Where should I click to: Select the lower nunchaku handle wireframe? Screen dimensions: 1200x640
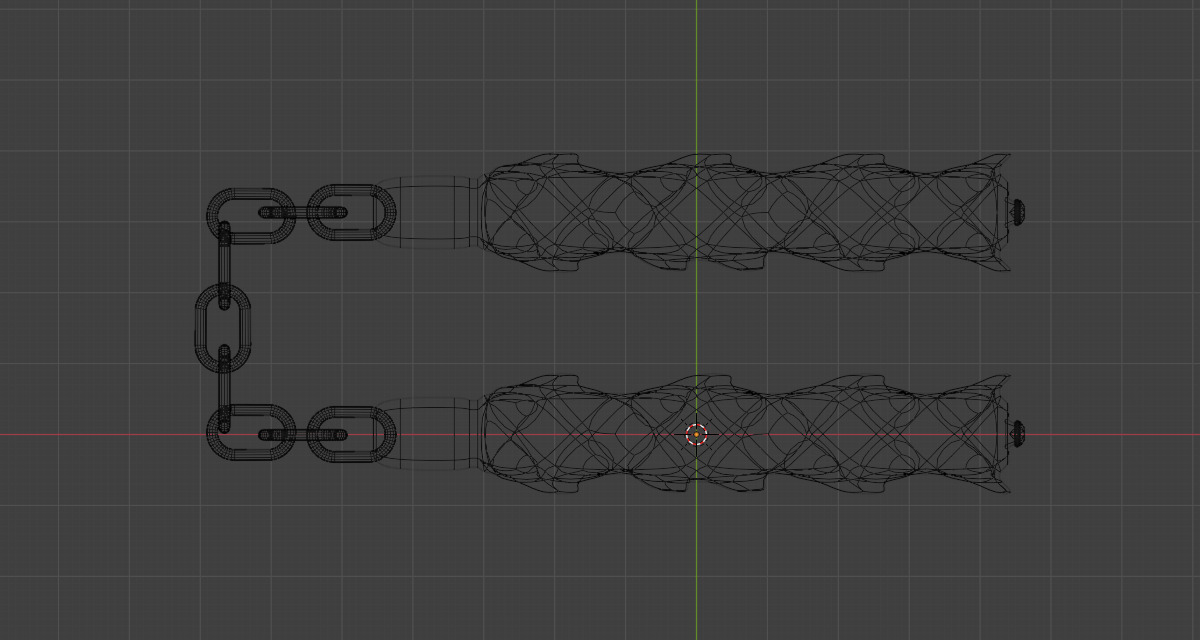coord(747,434)
